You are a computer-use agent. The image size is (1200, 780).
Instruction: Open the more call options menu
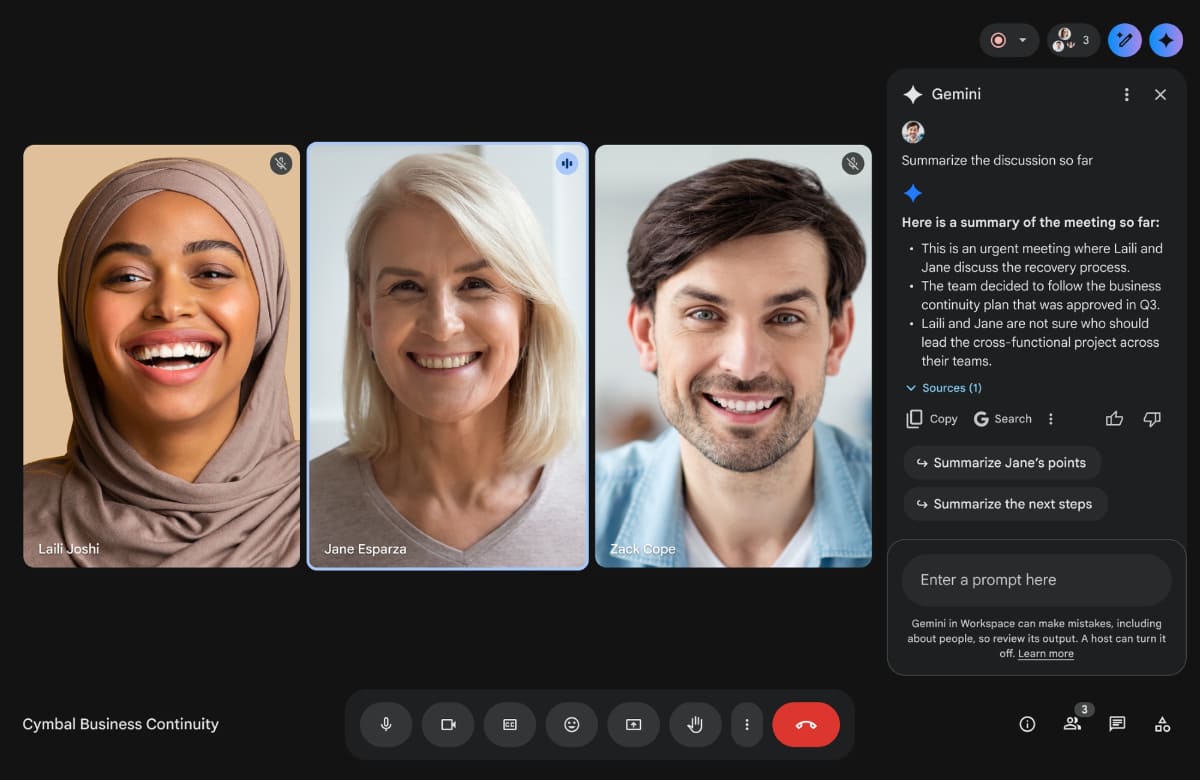click(747, 724)
